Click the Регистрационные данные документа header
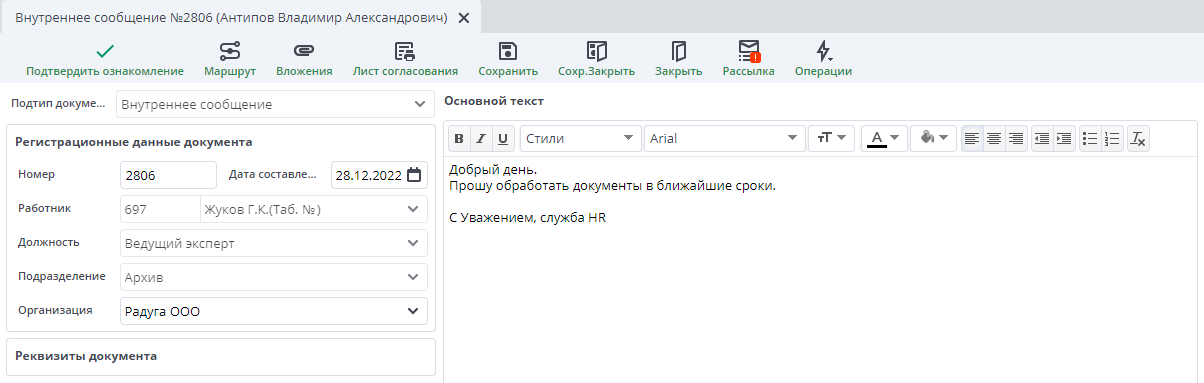Image resolution: width=1204 pixels, height=383 pixels. (134, 142)
